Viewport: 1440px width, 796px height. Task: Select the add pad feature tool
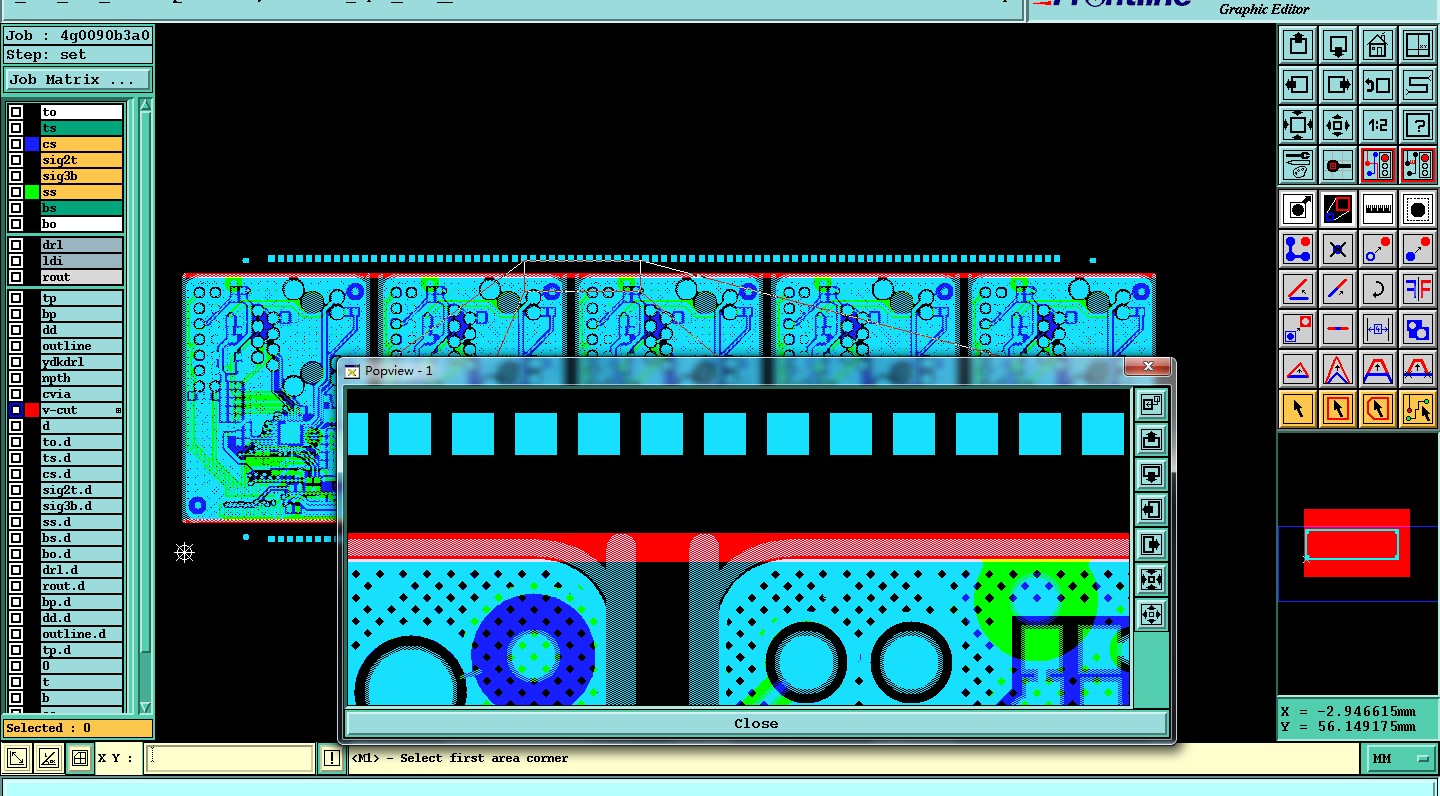click(x=1298, y=209)
